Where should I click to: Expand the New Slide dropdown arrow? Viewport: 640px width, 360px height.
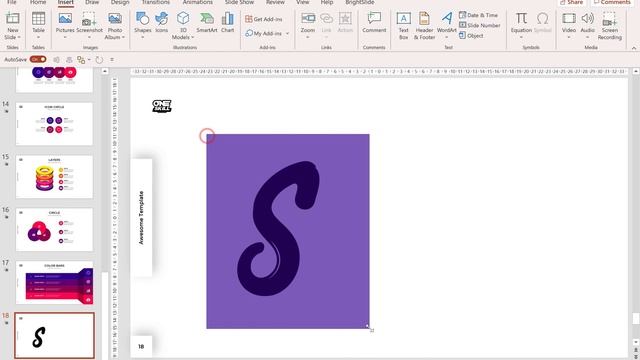click(x=19, y=38)
